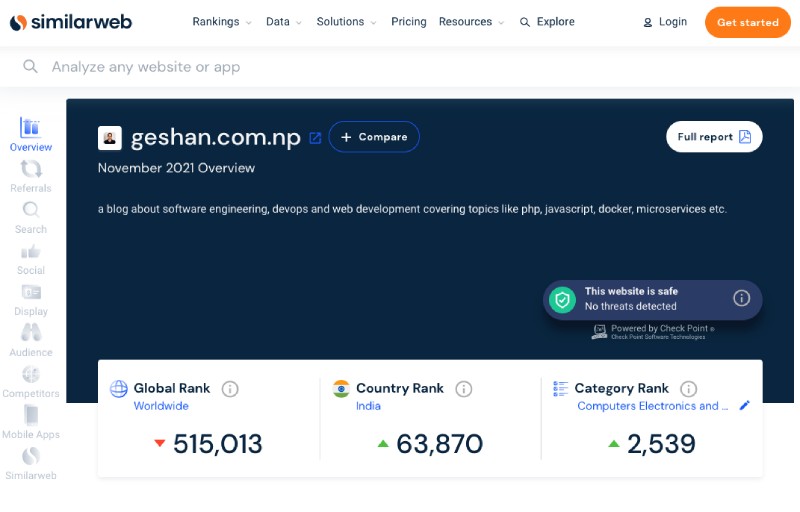This screenshot has height=512, width=800.
Task: Expand the Data menu
Action: pos(284,22)
